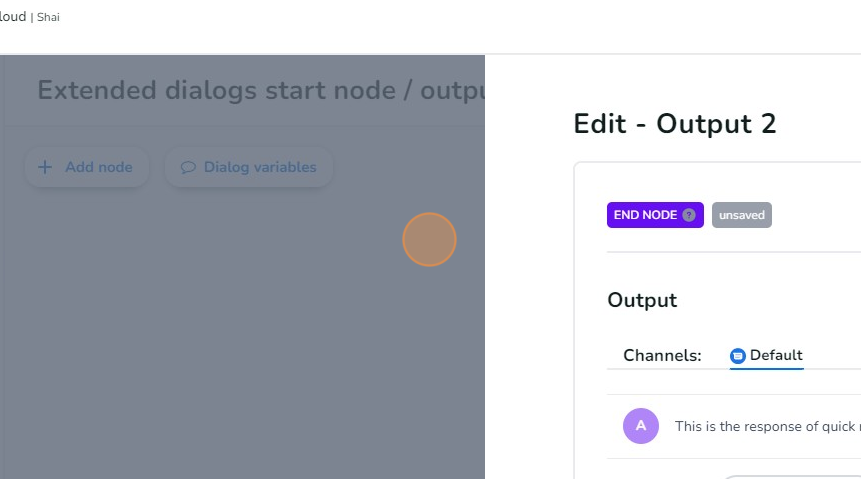Click the Output section heading
The height and width of the screenshot is (479, 861).
click(642, 300)
